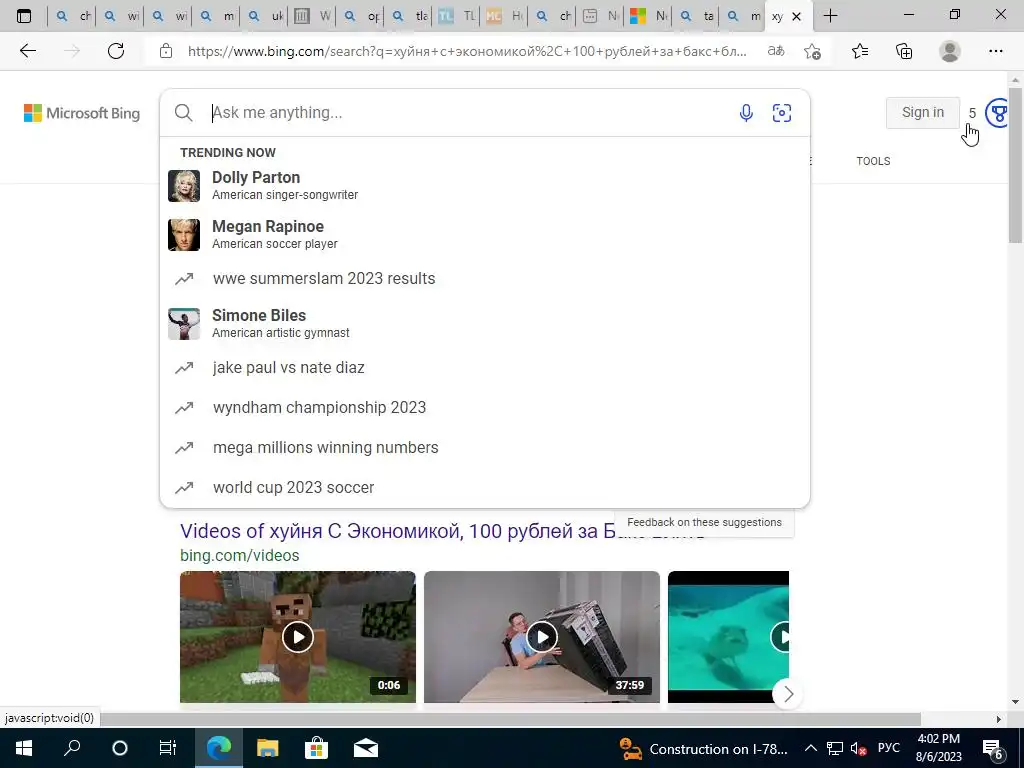
Task: Play the Minecraft 0:06 video thumbnail
Action: [x=298, y=637]
